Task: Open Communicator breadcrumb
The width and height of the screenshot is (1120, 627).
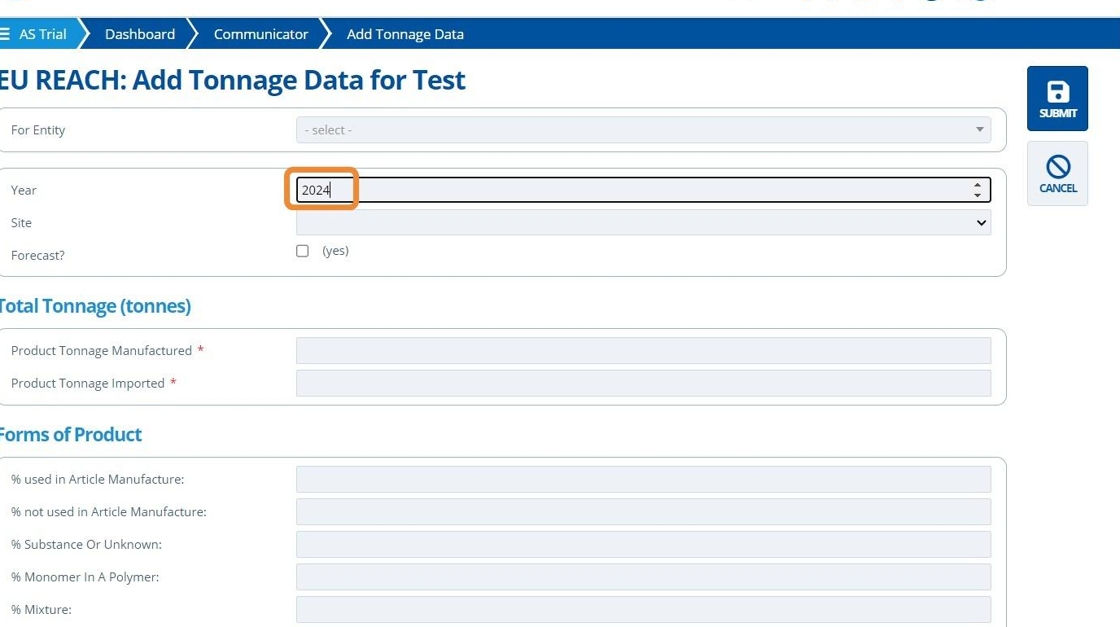Action: pos(261,34)
